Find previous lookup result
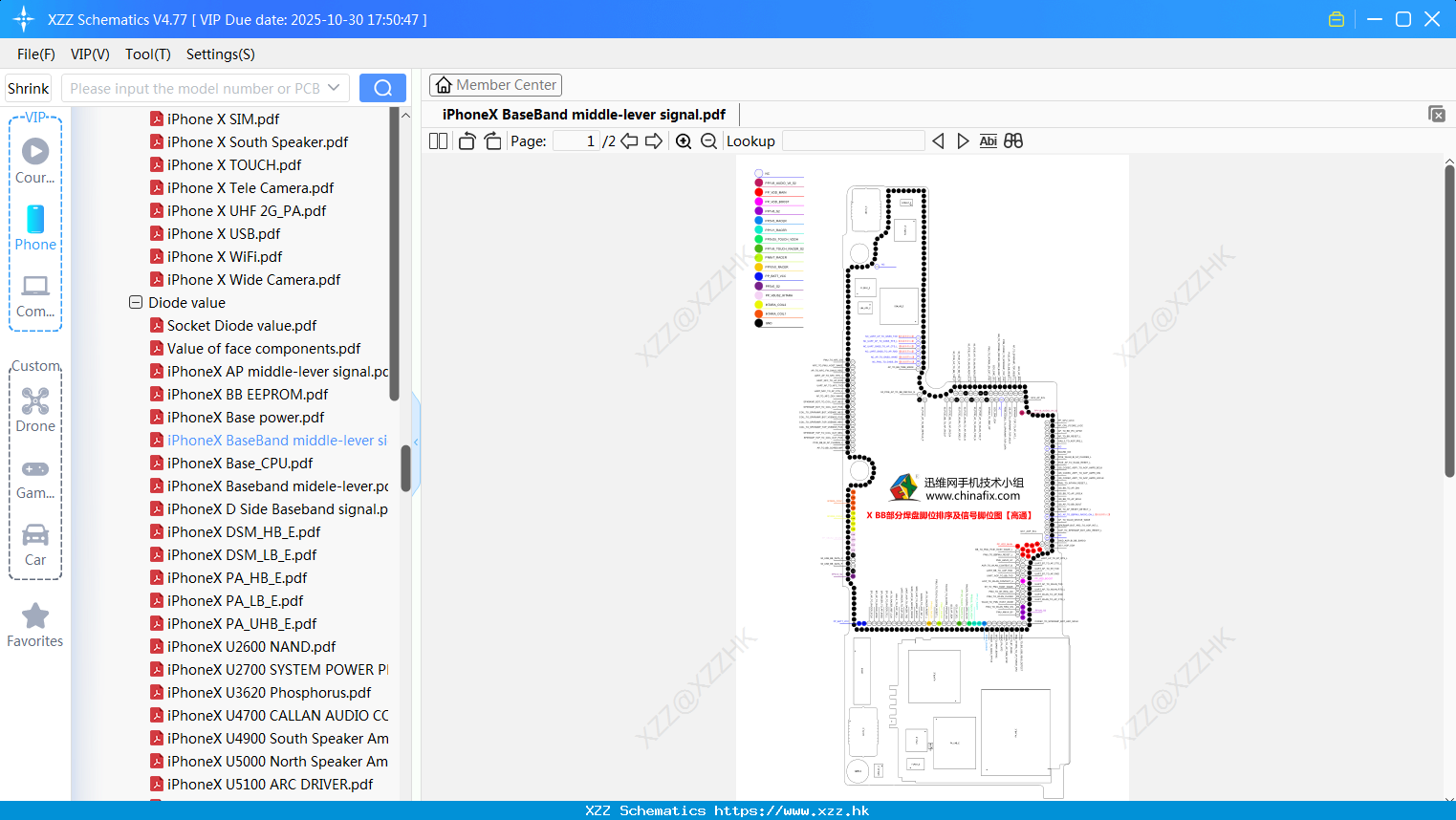This screenshot has height=820, width=1456. click(938, 140)
